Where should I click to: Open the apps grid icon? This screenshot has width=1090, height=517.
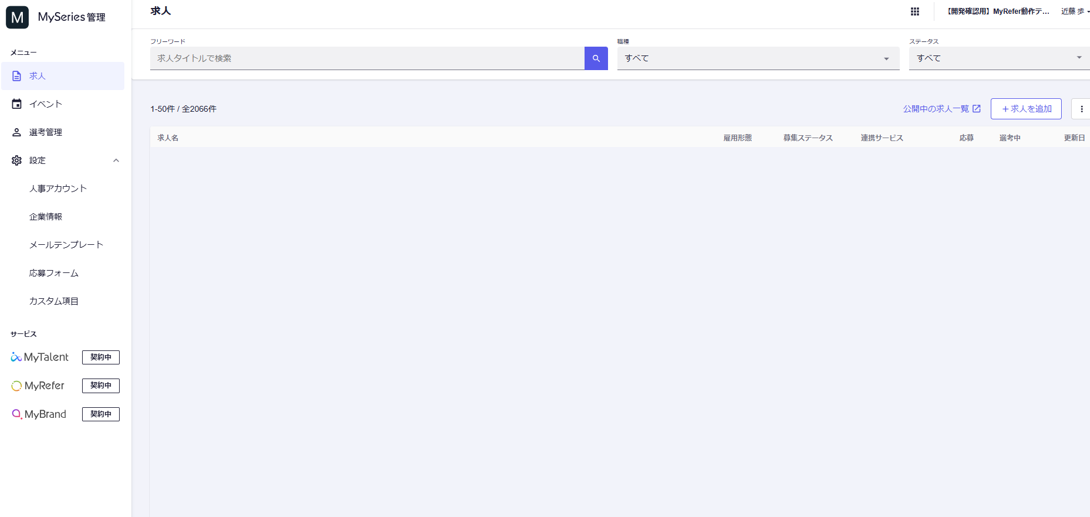coord(914,12)
